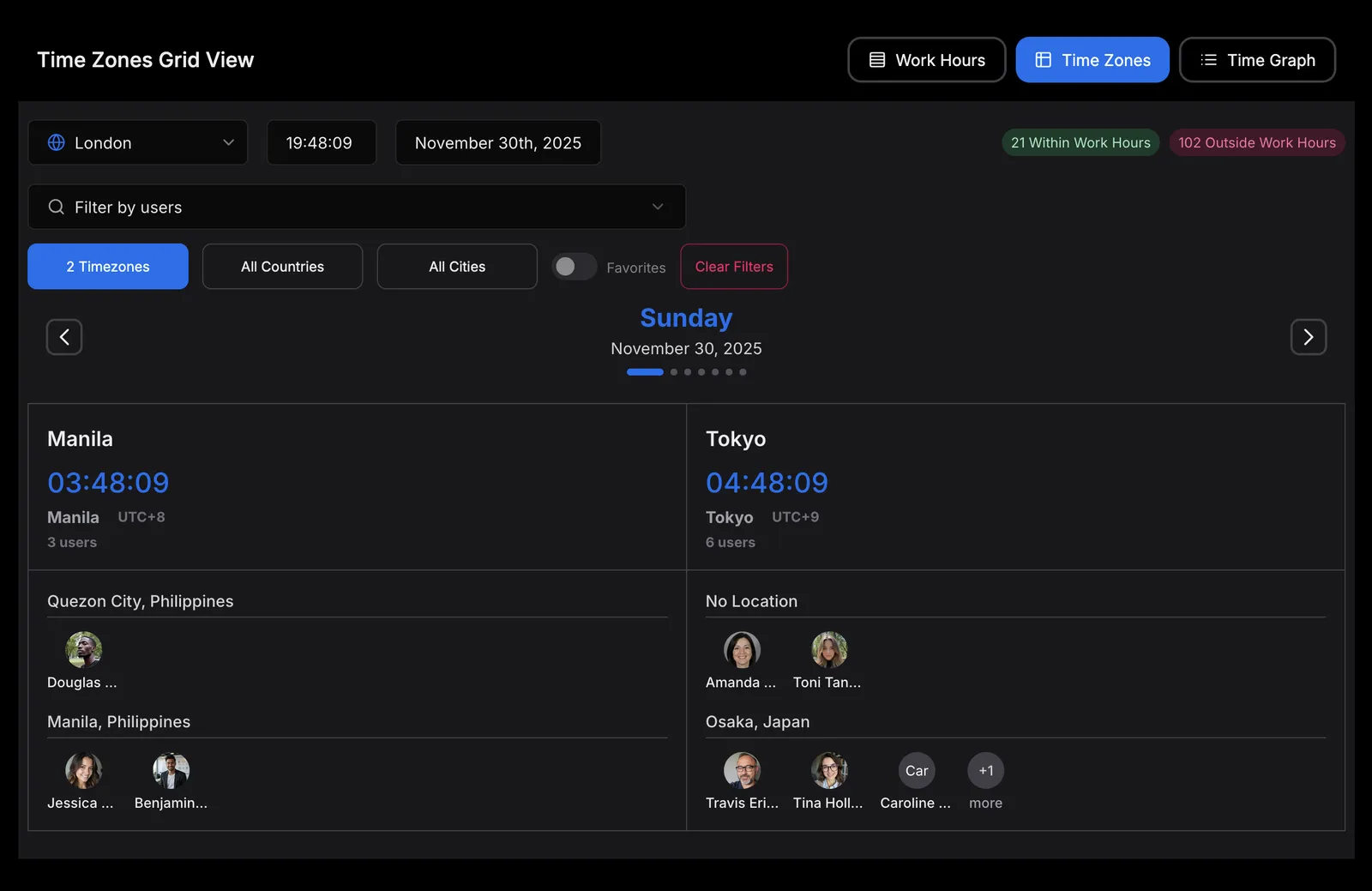
Task: Expand the Filter by users chevron
Action: pos(658,207)
